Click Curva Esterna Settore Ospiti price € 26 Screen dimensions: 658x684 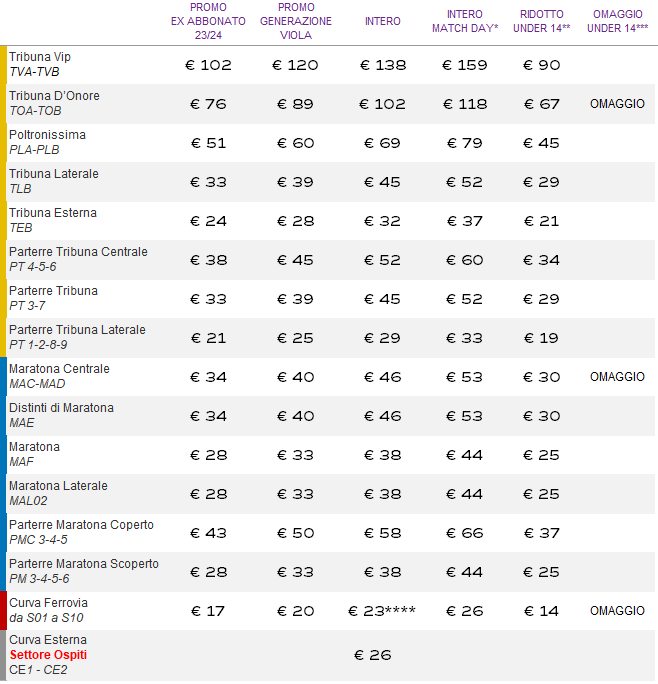click(373, 655)
